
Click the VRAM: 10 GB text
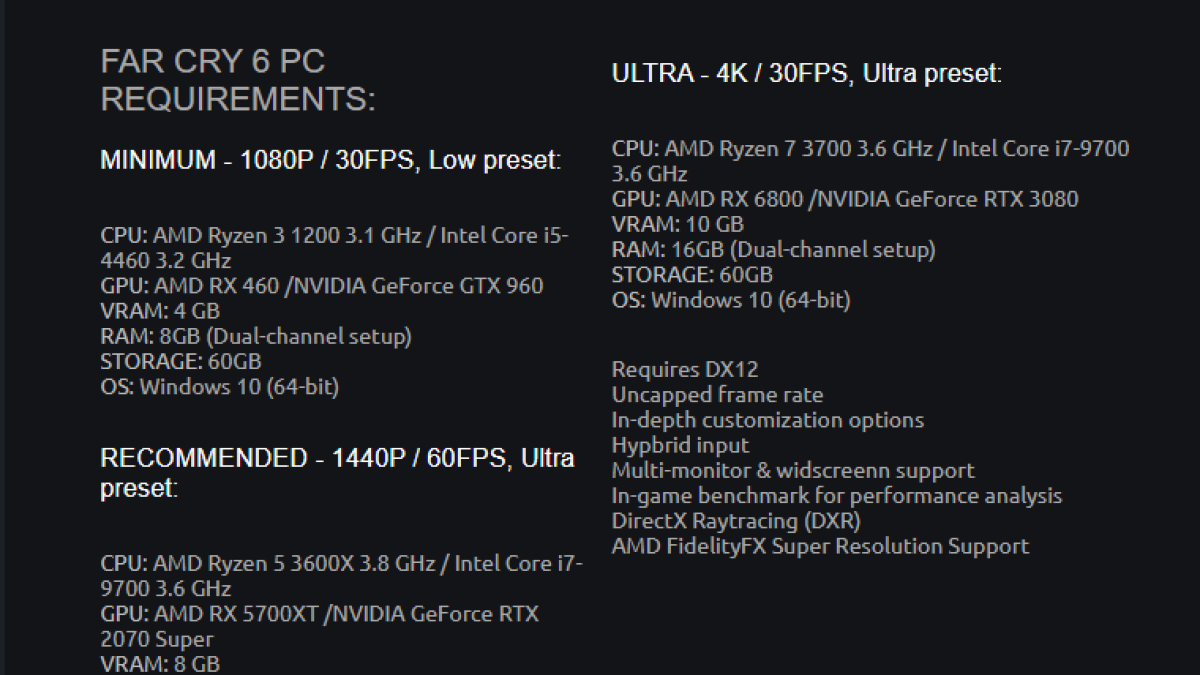tap(678, 224)
